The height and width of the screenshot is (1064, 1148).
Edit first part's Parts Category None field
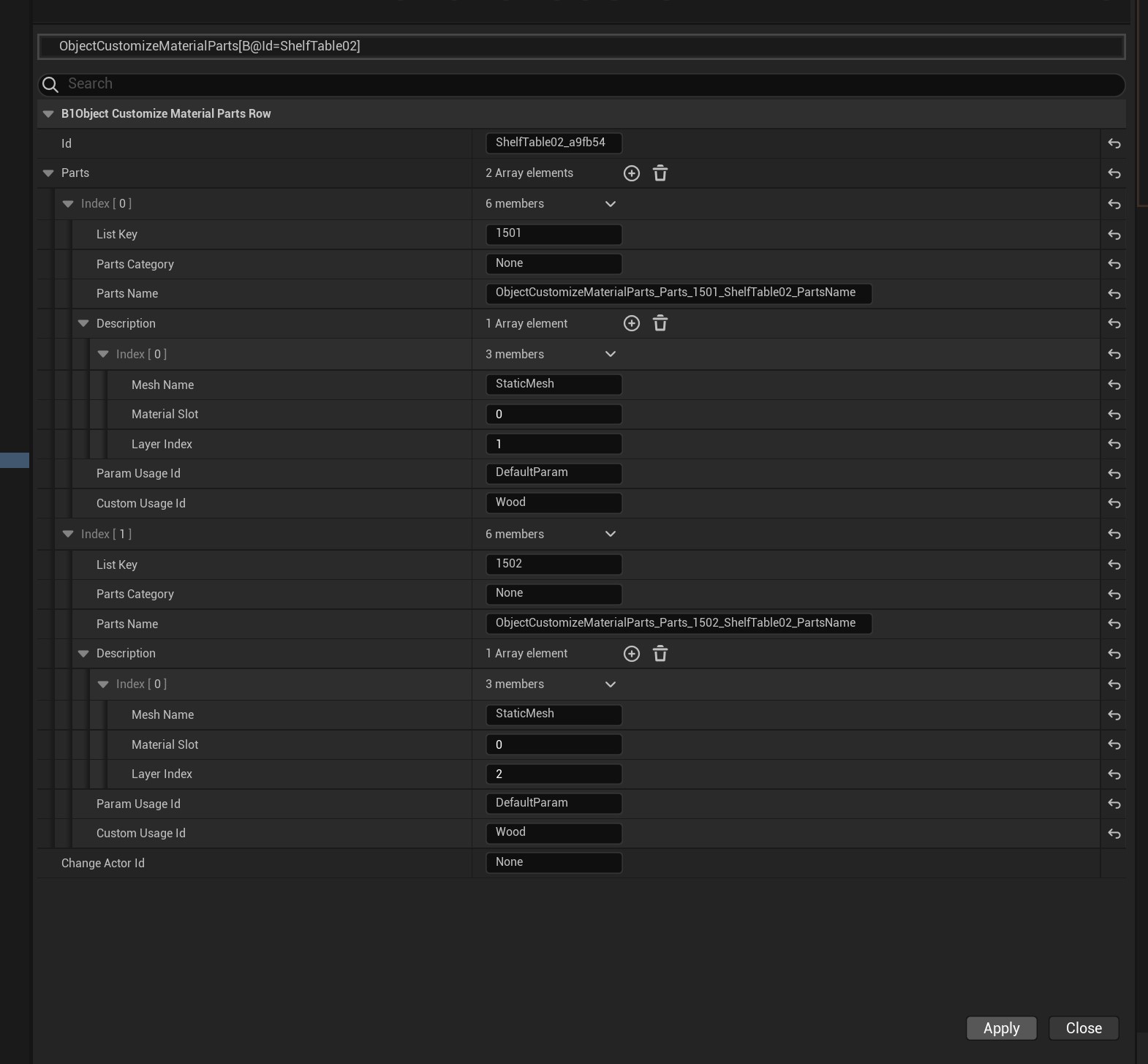[554, 264]
